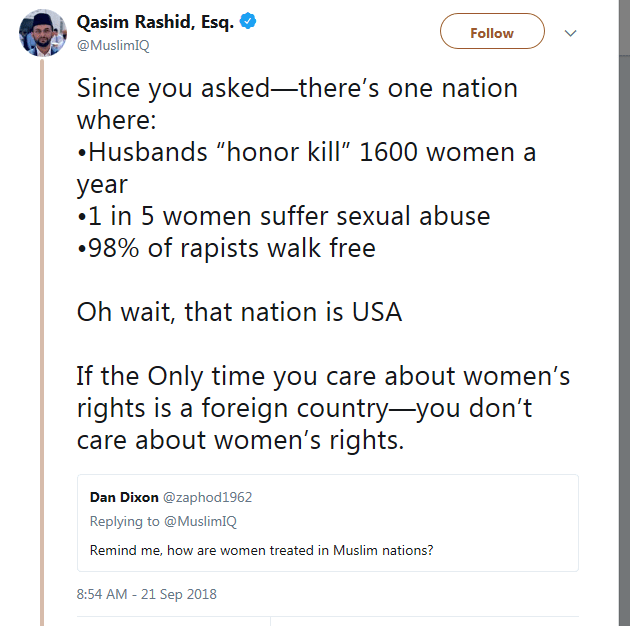Click the words "Replying to" in the quoted tweet
This screenshot has height=626, width=630.
[124, 521]
